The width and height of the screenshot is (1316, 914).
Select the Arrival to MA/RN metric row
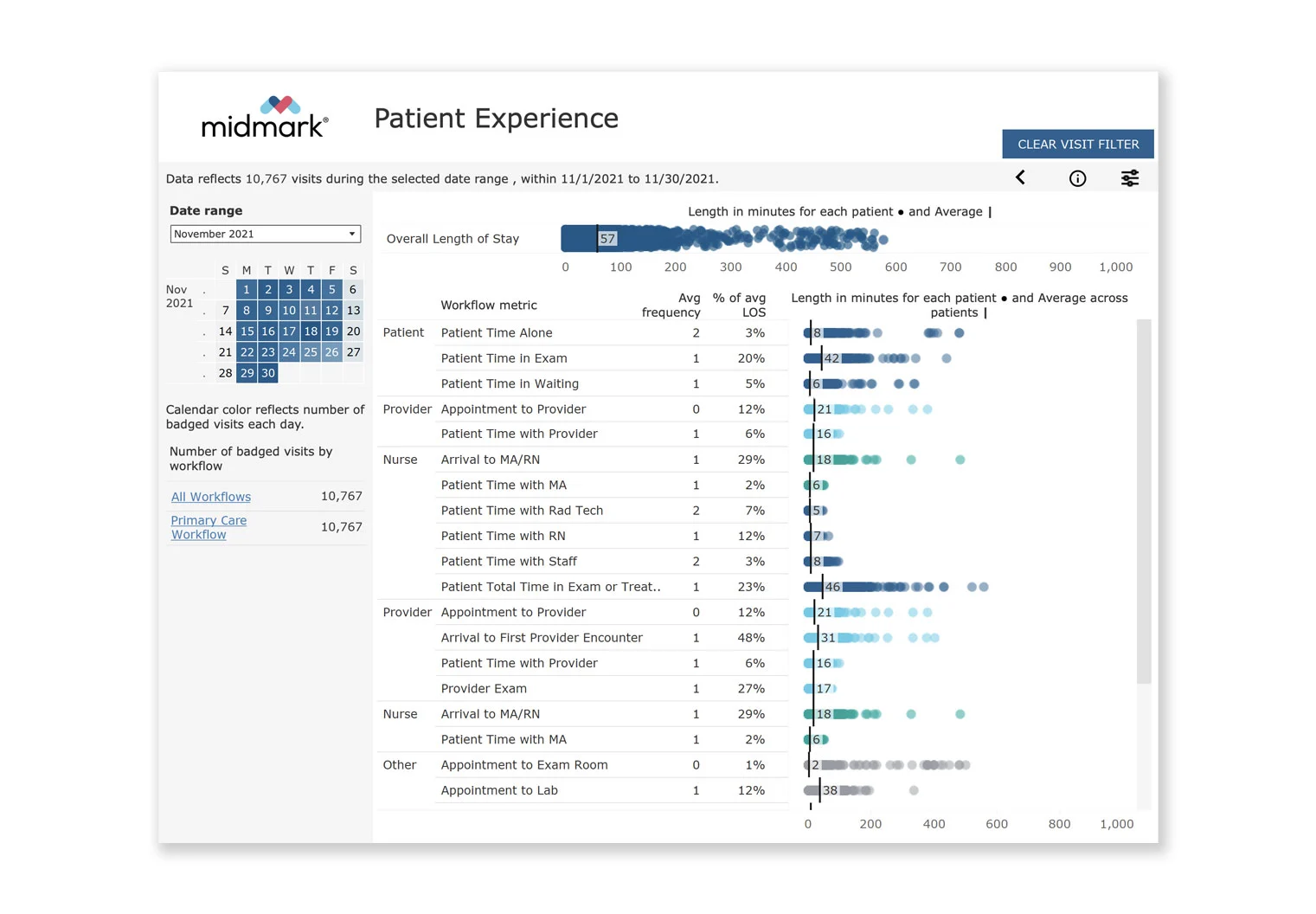click(x=491, y=460)
